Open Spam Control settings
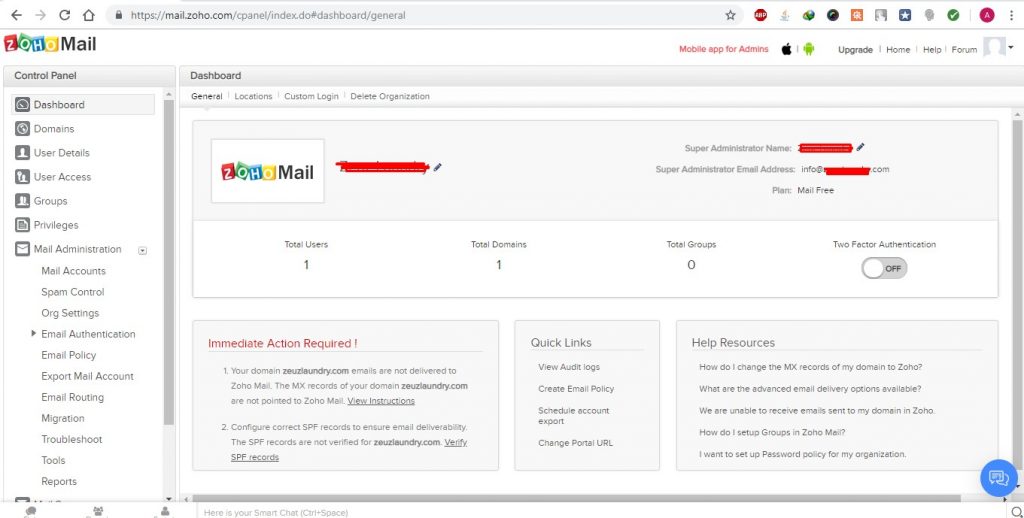The width and height of the screenshot is (1024, 518). click(72, 292)
